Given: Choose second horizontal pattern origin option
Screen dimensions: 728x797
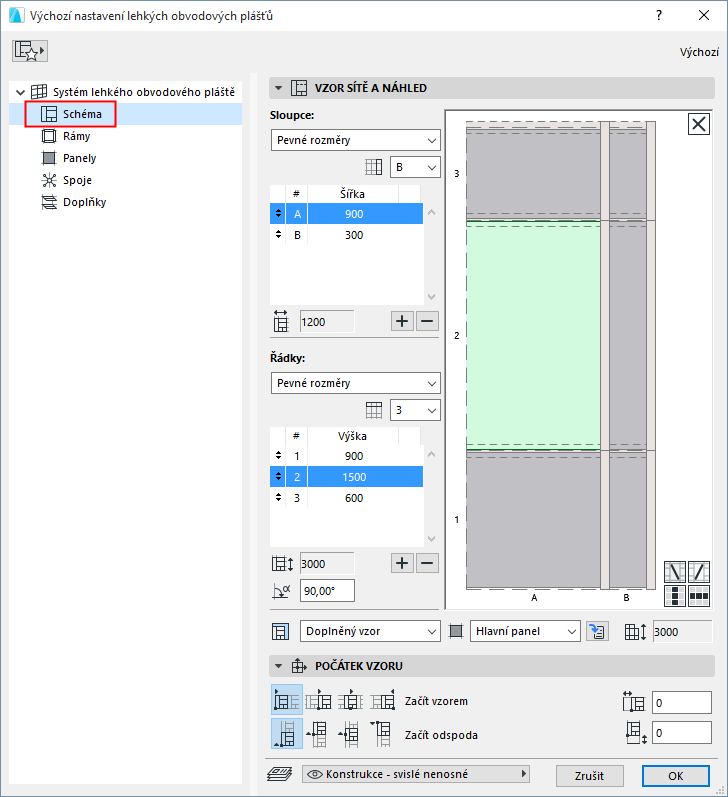Looking at the screenshot, I should tap(319, 700).
